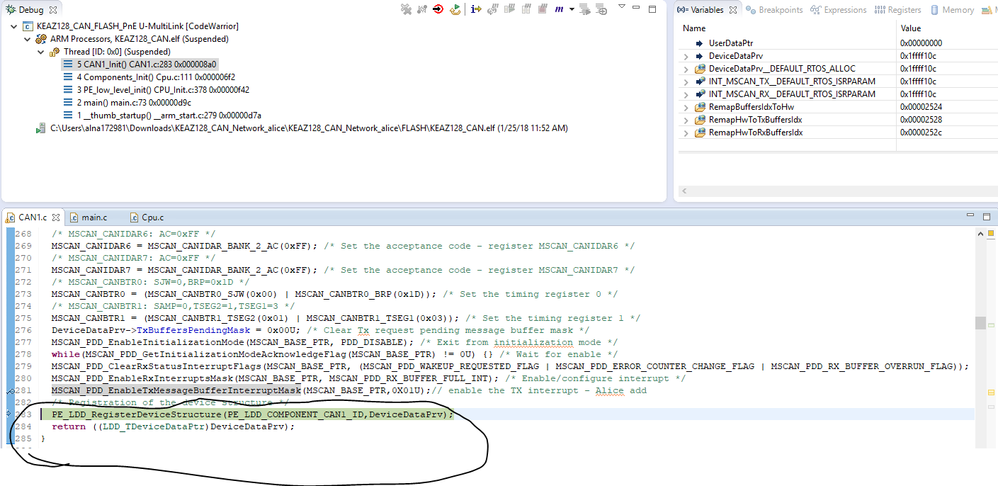Open dropdown arrow next to 'm' icon
The image size is (998, 486).
[x=572, y=10]
